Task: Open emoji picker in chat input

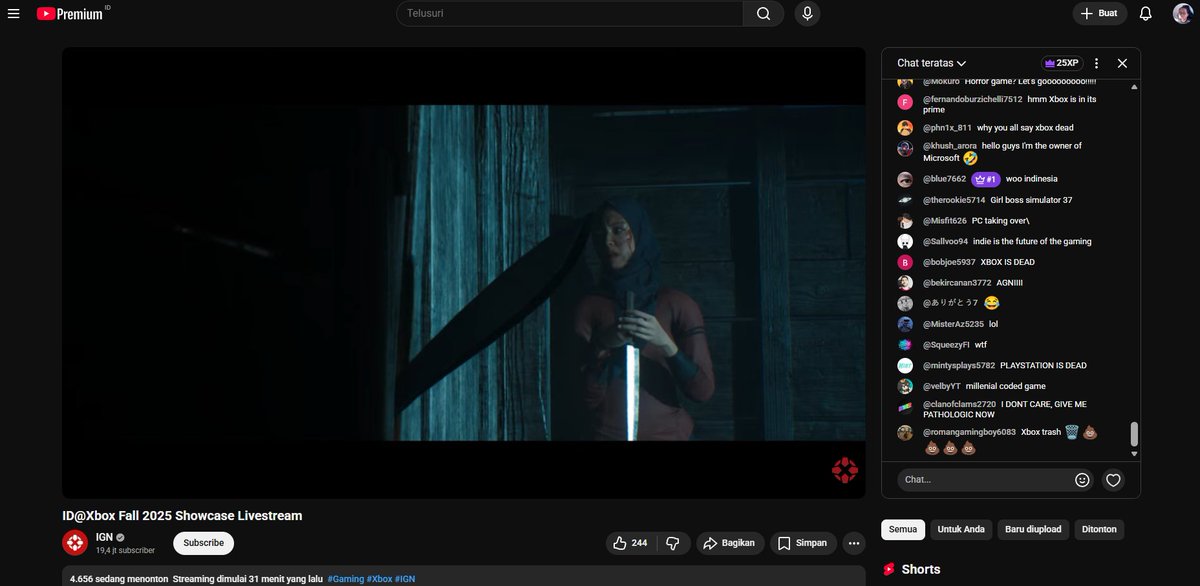Action: [1082, 480]
